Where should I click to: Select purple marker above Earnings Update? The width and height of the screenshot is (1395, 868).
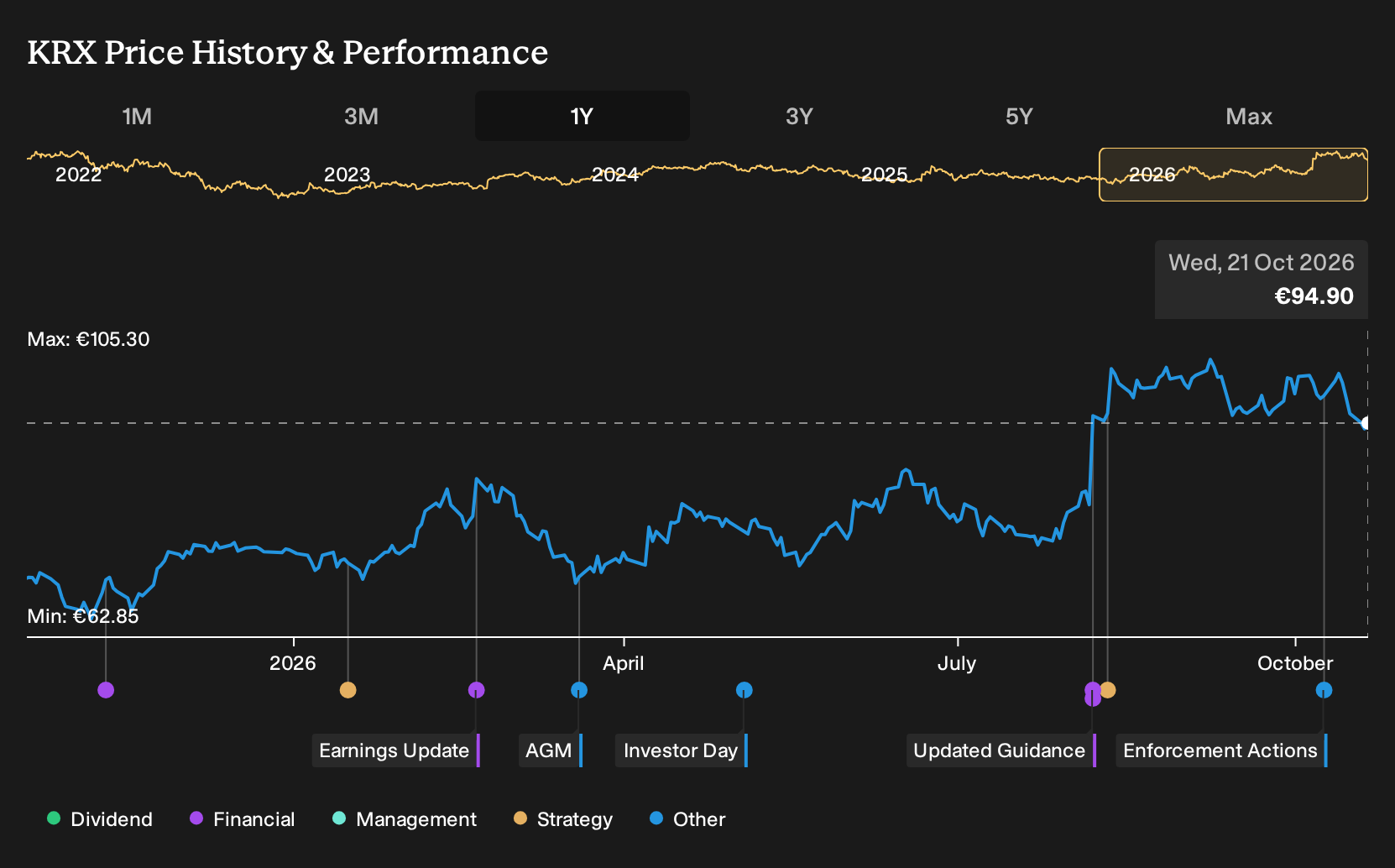tap(477, 690)
